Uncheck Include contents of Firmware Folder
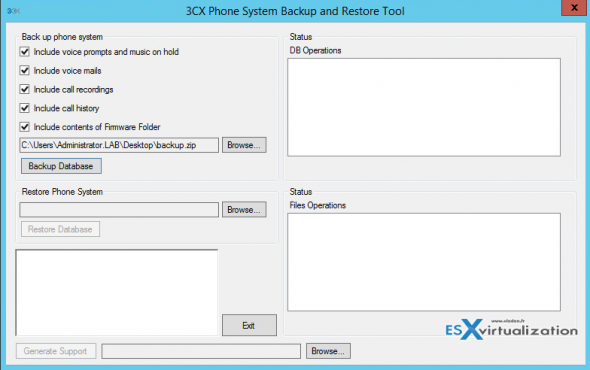590x370 pixels. click(25, 127)
